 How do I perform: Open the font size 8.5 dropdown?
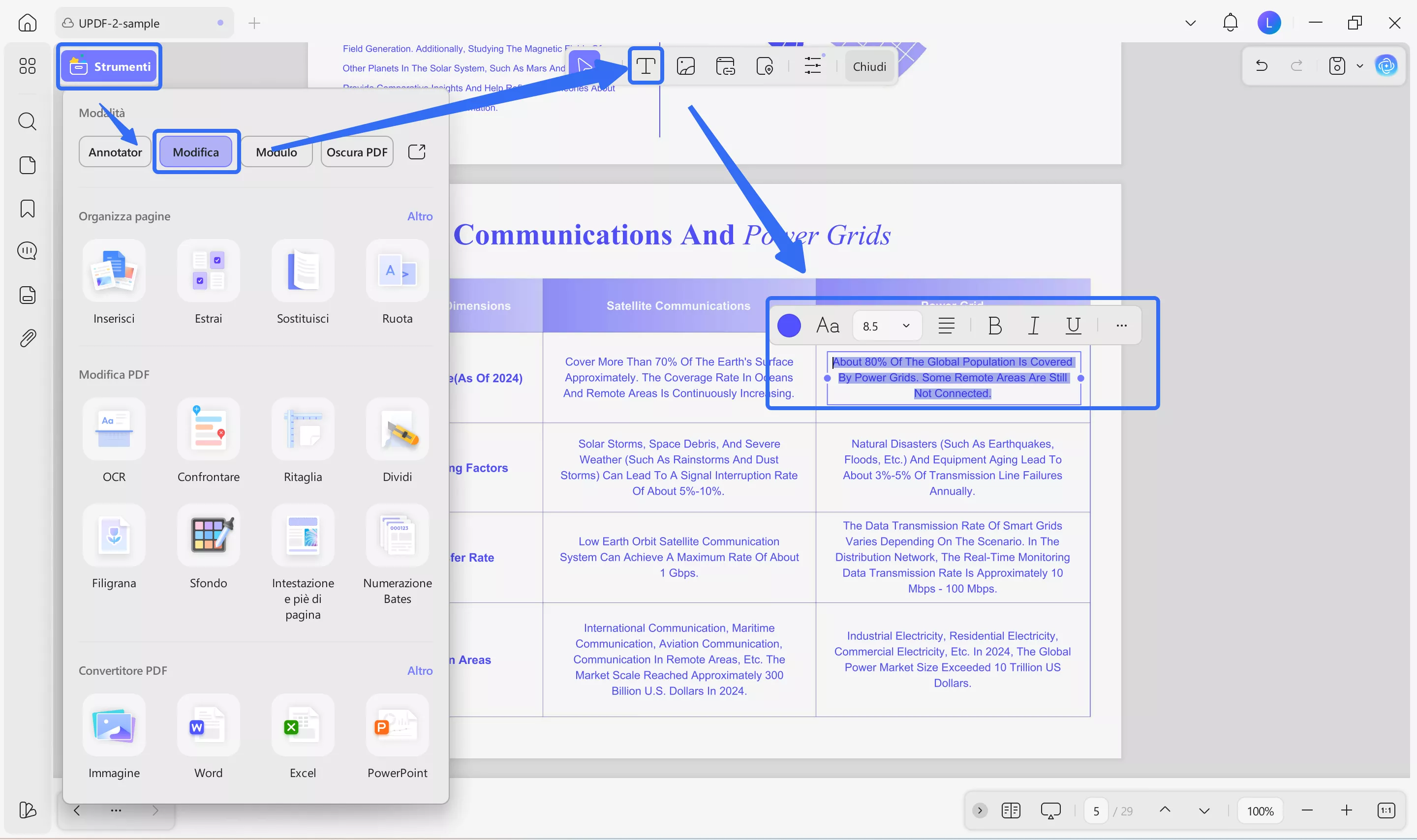pos(887,326)
